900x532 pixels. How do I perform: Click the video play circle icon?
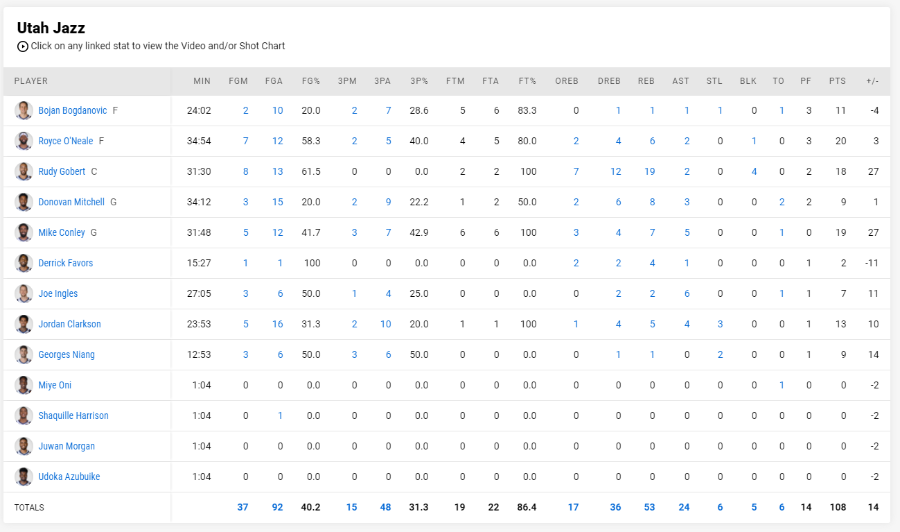[x=22, y=46]
